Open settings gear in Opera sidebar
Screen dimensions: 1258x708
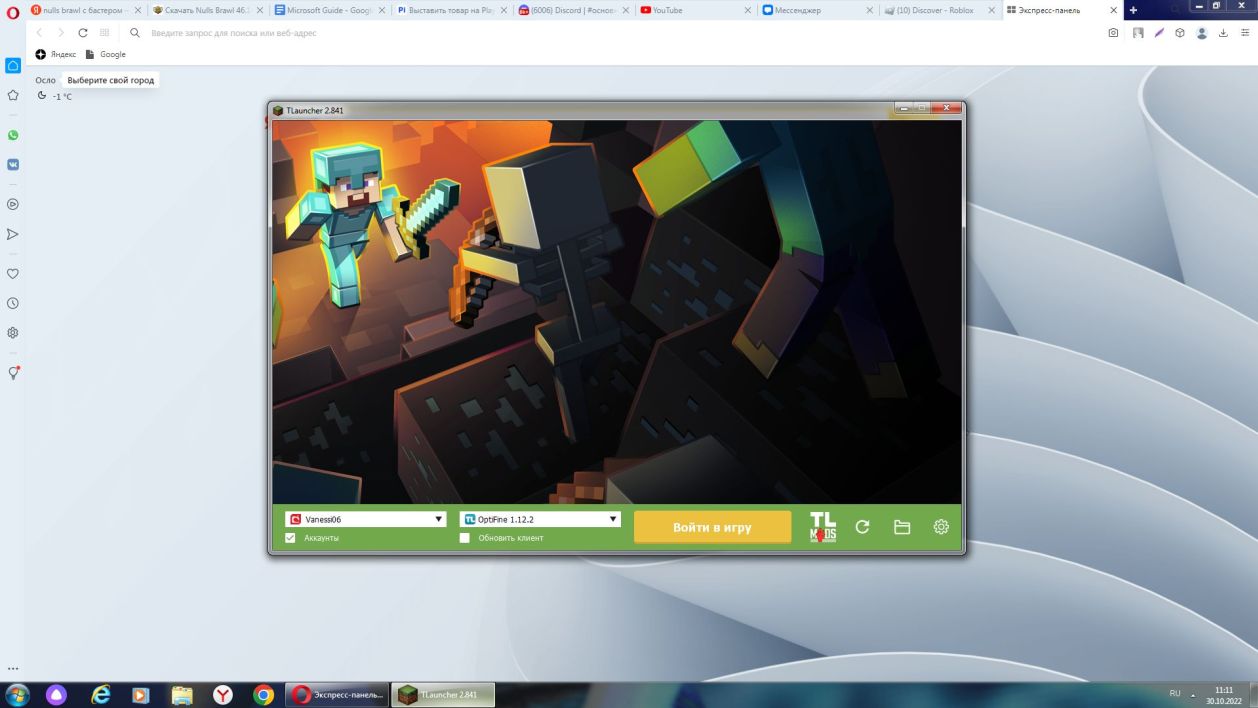tap(13, 333)
